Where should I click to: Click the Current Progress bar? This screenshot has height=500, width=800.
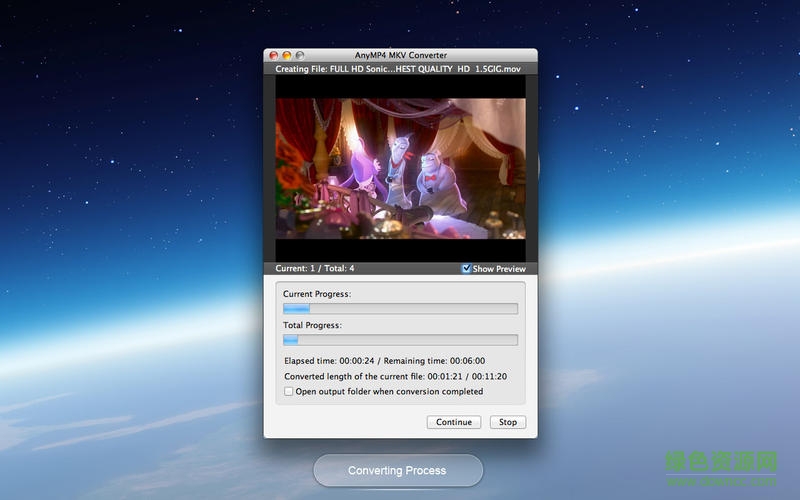pyautogui.click(x=400, y=309)
